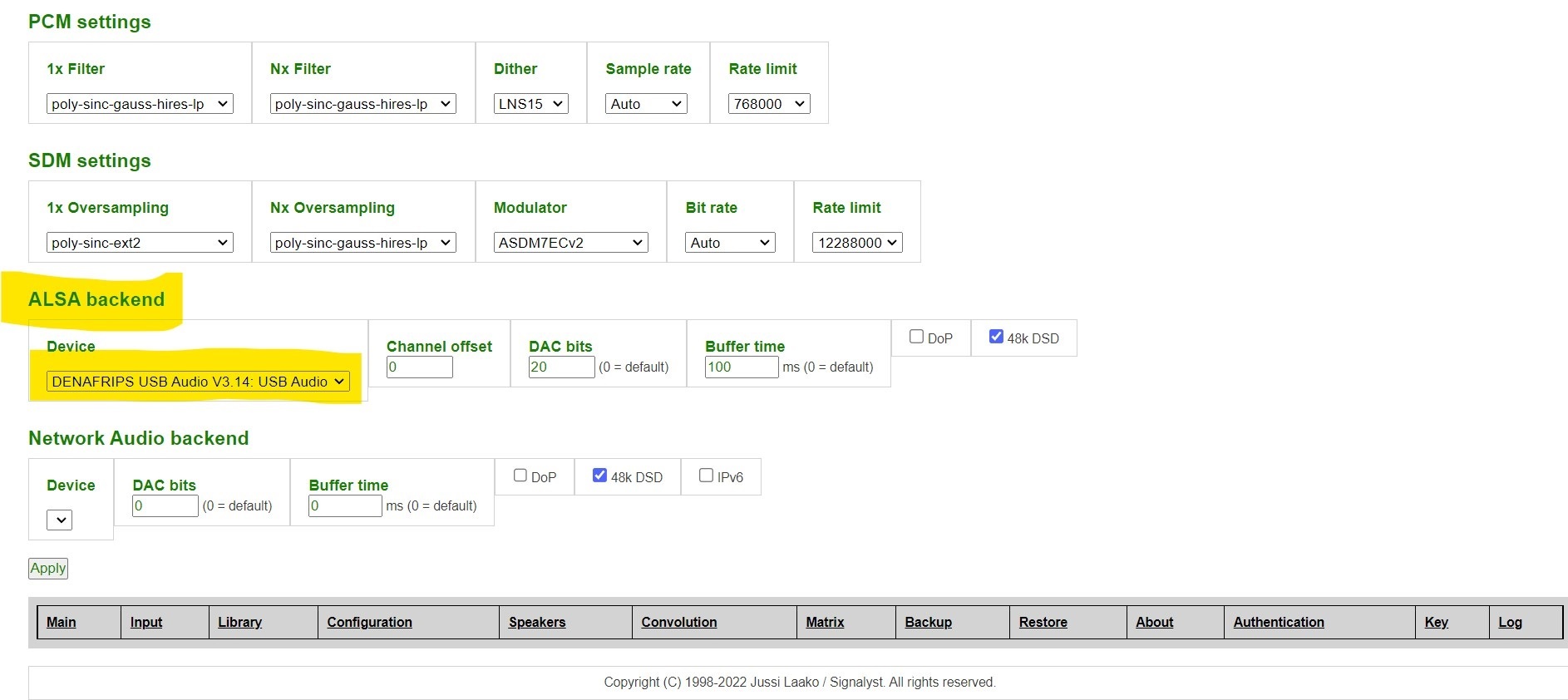
Task: Select the ALSA backend Device dropdown
Action: click(x=198, y=382)
